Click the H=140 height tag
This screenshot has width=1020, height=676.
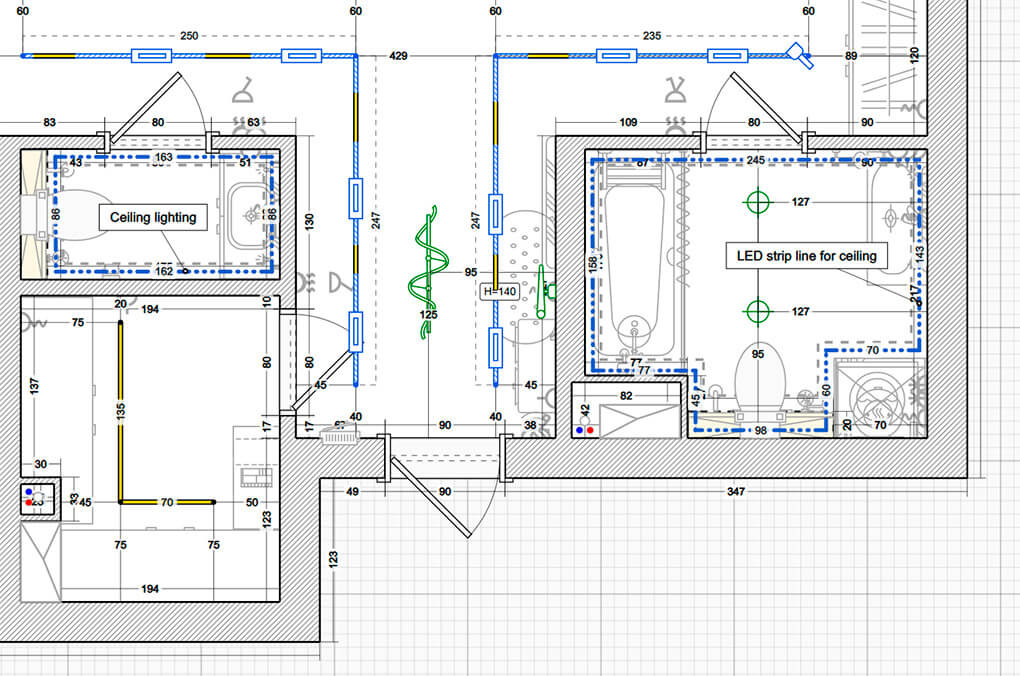click(500, 292)
